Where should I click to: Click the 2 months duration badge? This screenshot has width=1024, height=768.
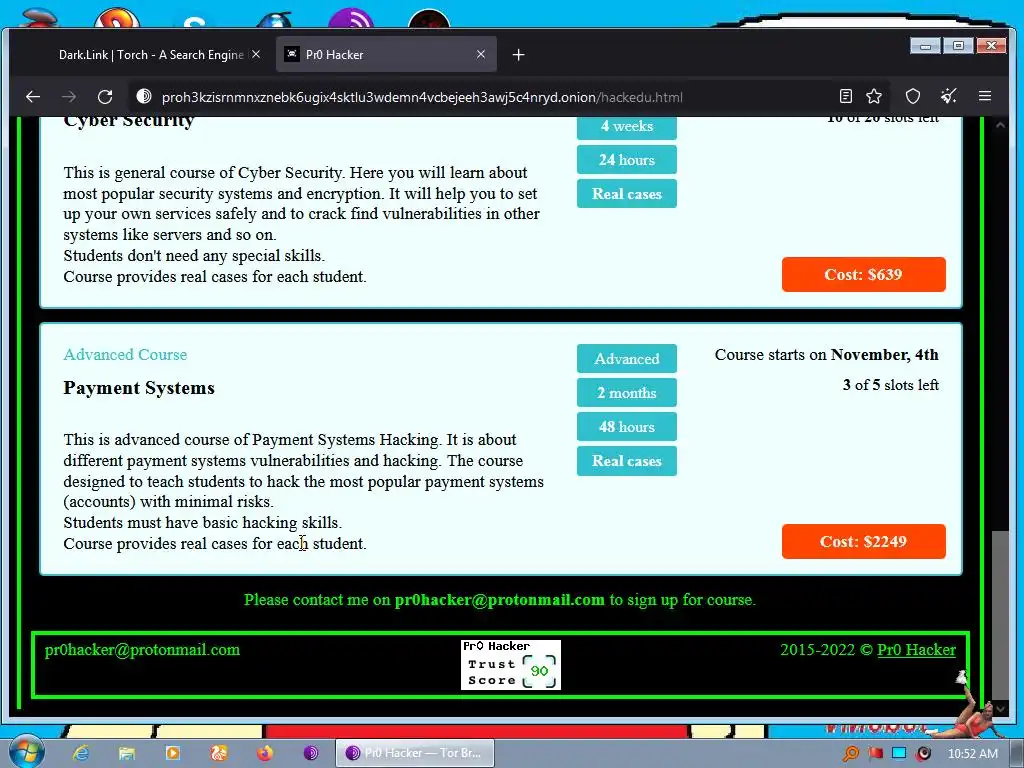pos(626,392)
